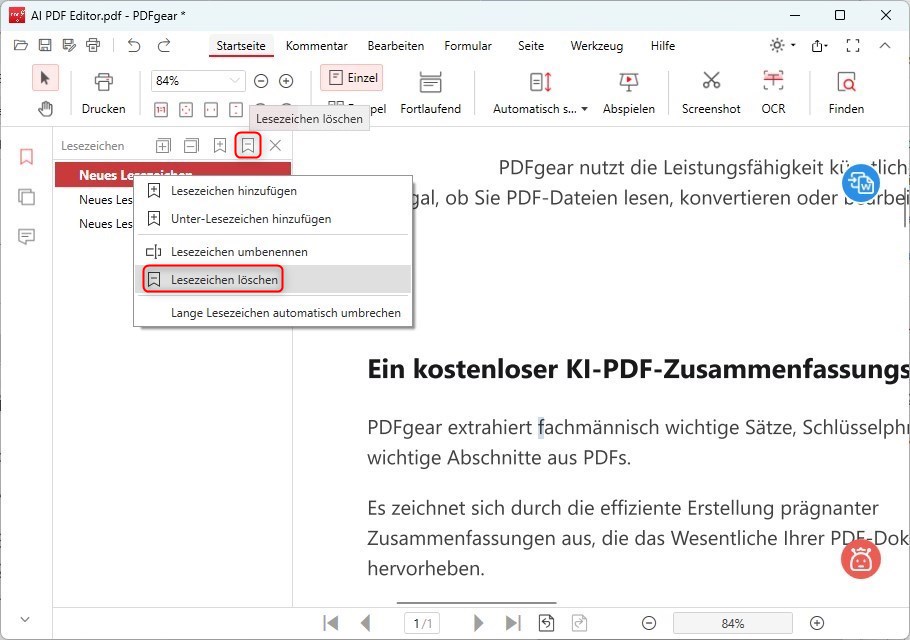
Task: Switch to Fortlaufend continuous view
Action: coord(431,93)
